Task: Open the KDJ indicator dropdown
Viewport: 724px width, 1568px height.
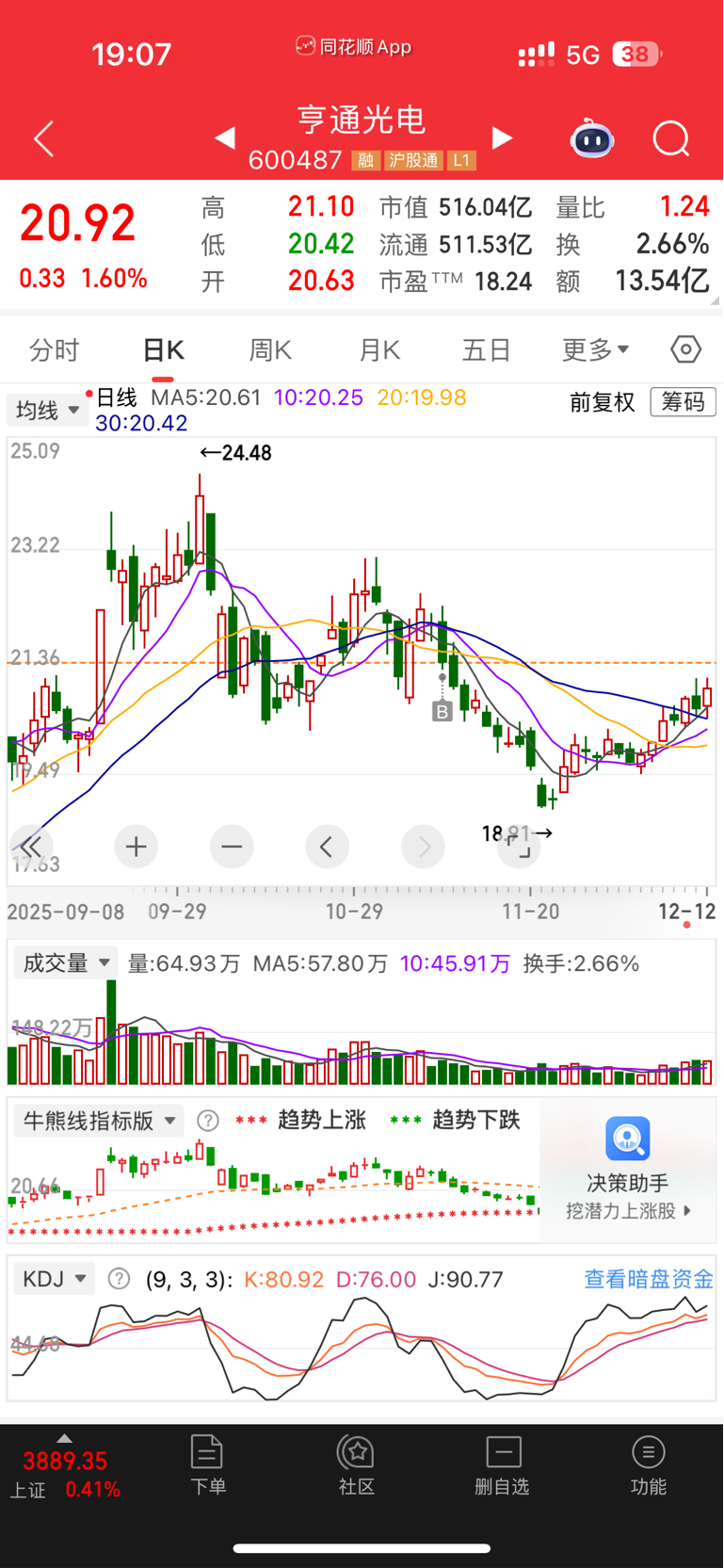Action: (55, 1279)
